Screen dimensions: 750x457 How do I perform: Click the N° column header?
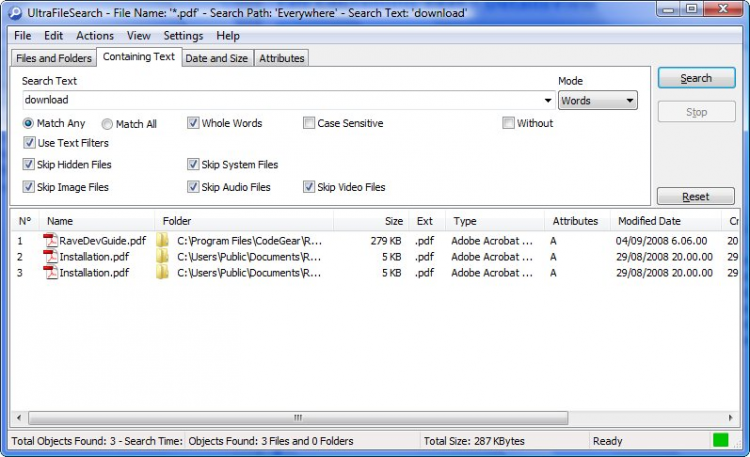coord(25,221)
